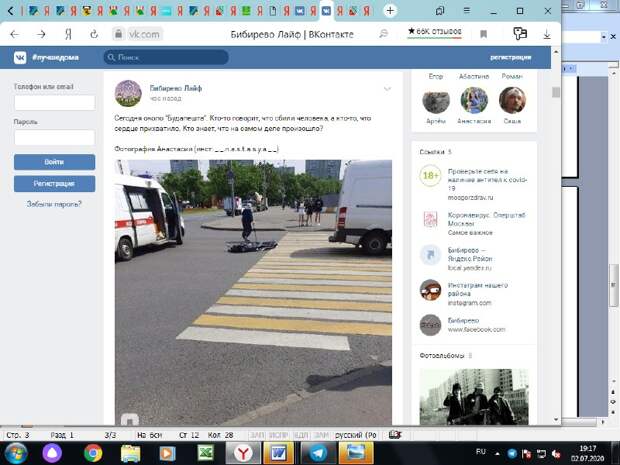Click the Бибирево Лайф post author name
620x465 pixels.
(176, 88)
